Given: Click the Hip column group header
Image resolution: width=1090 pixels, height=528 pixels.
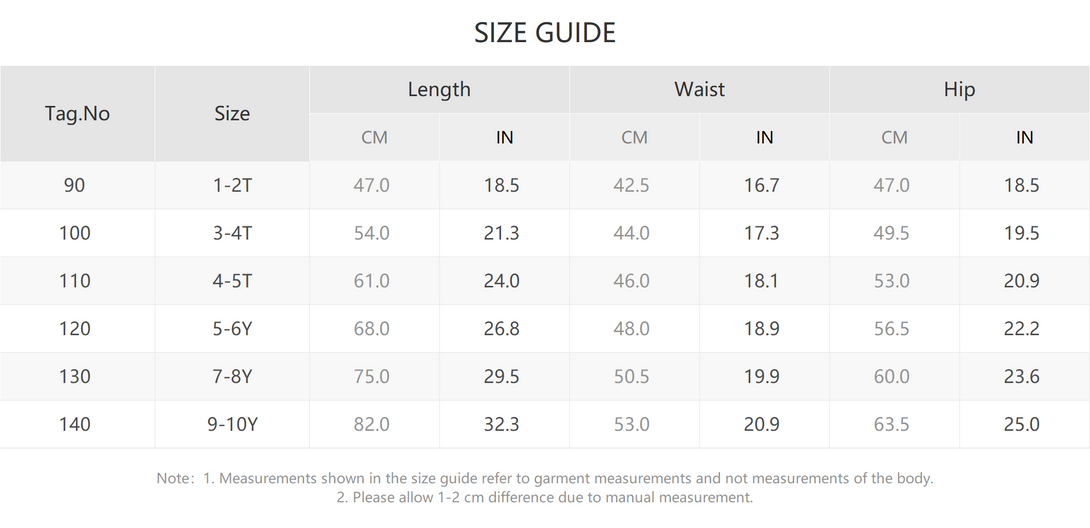Looking at the screenshot, I should (x=959, y=89).
